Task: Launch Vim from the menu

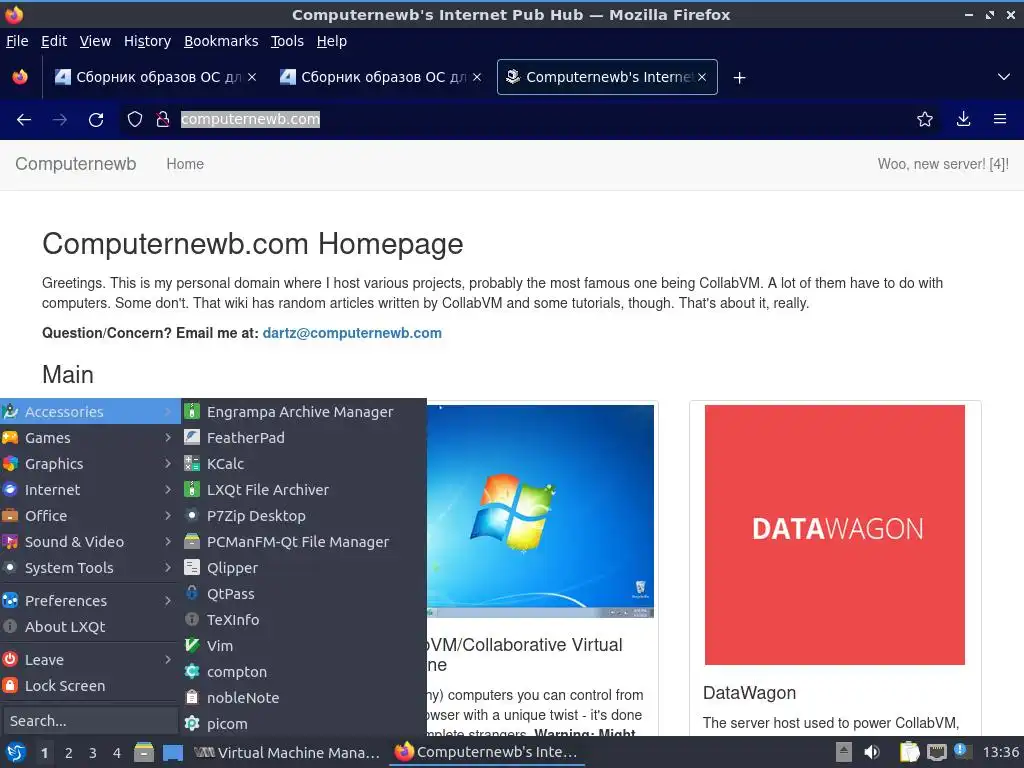Action: (x=304, y=646)
